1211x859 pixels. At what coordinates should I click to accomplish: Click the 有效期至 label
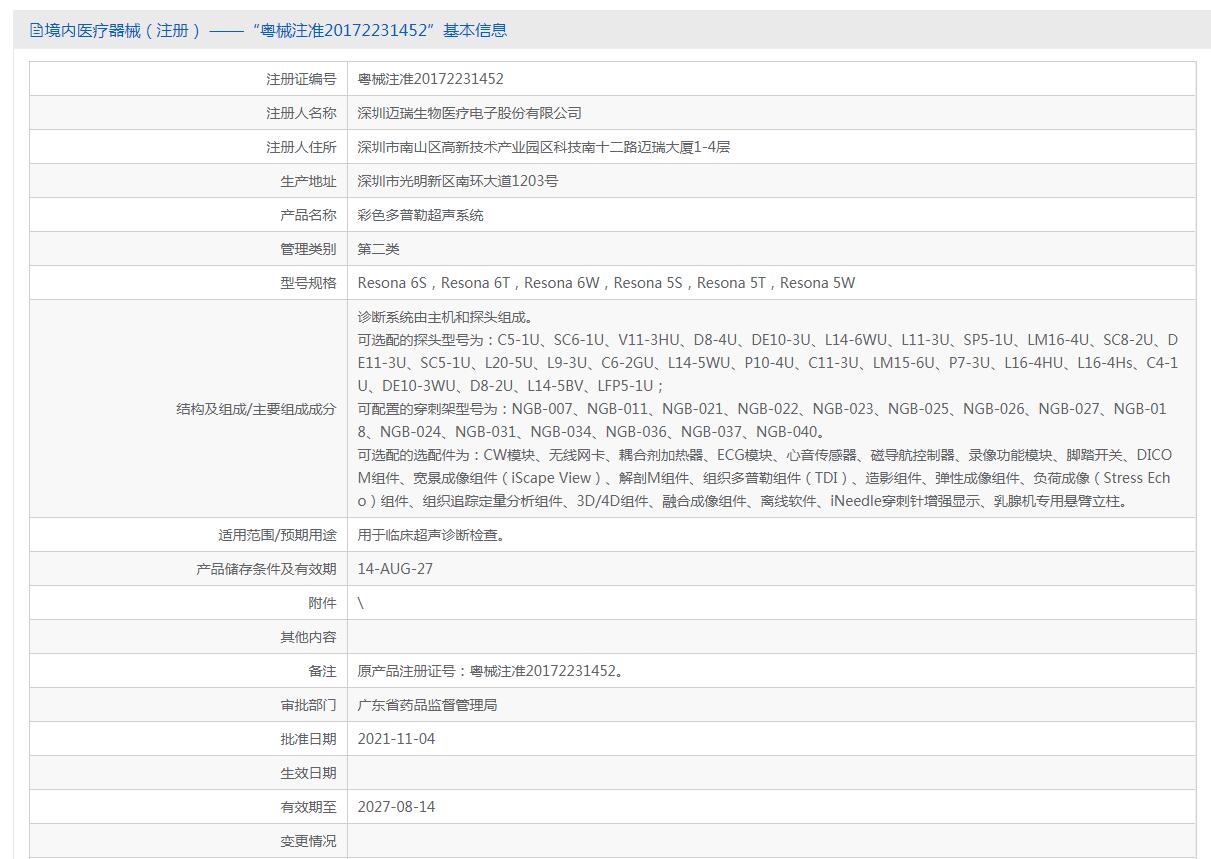coord(308,807)
